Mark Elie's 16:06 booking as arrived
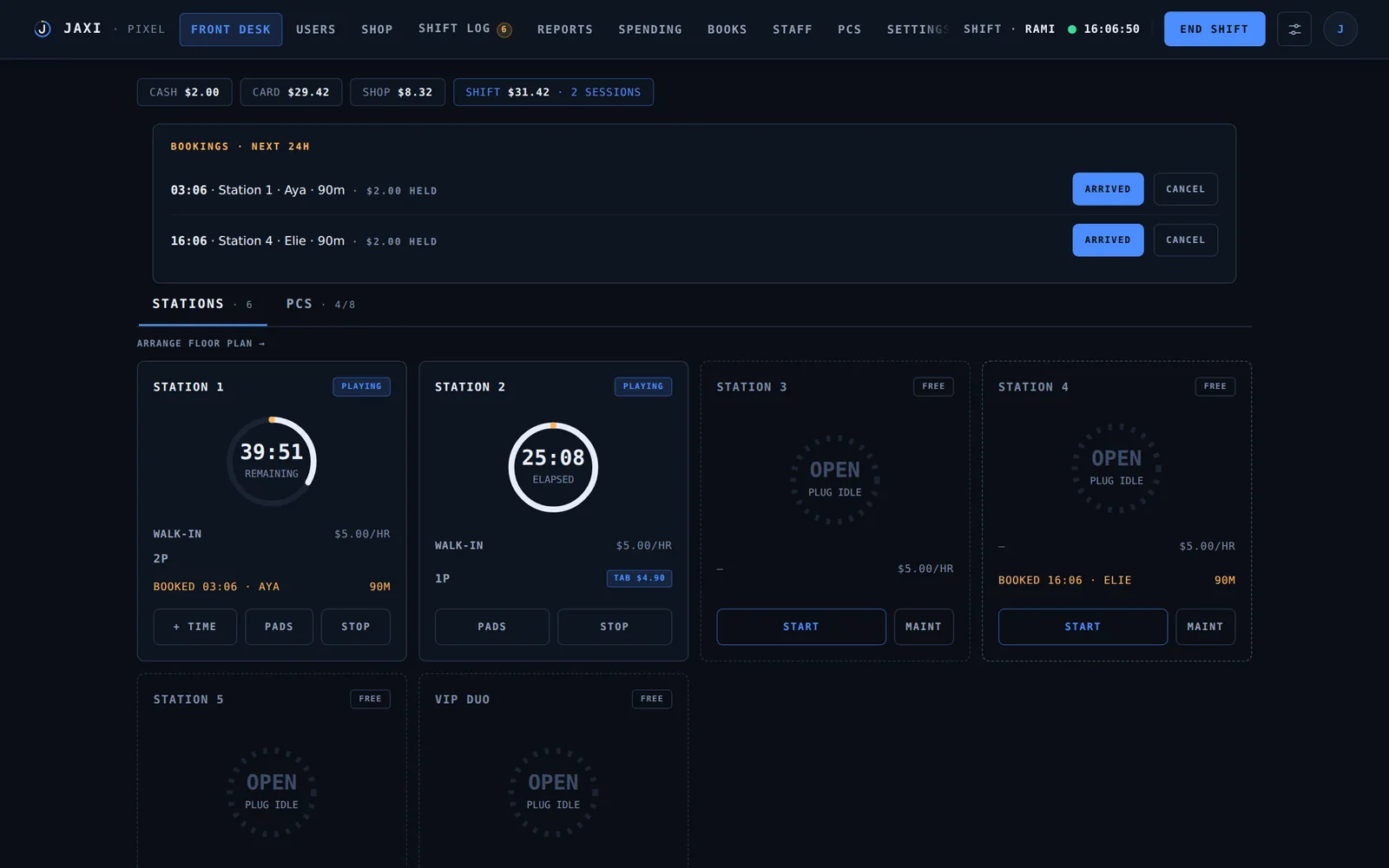1389x868 pixels. [x=1108, y=240]
